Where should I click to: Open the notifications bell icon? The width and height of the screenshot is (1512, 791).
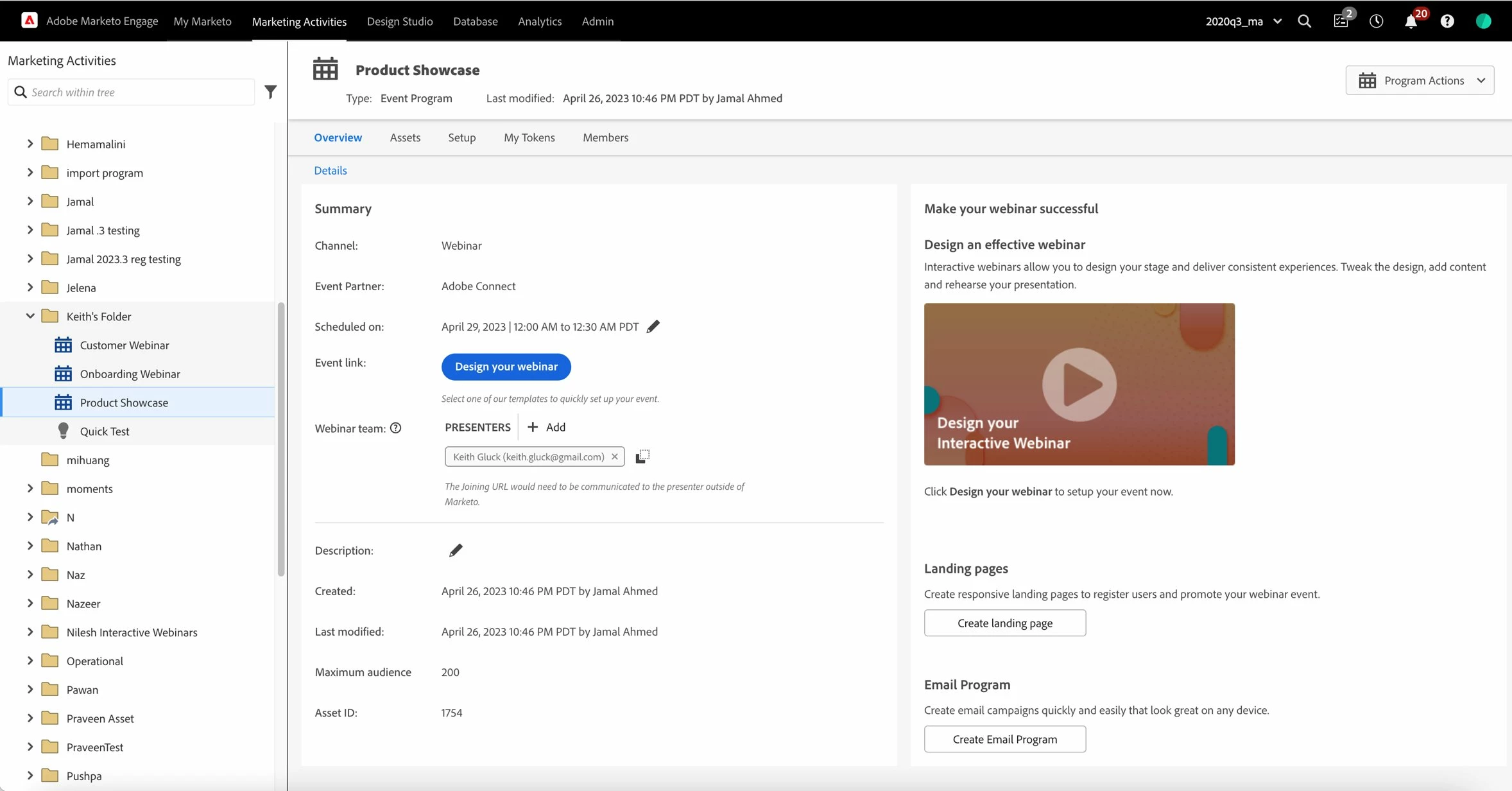[1411, 21]
